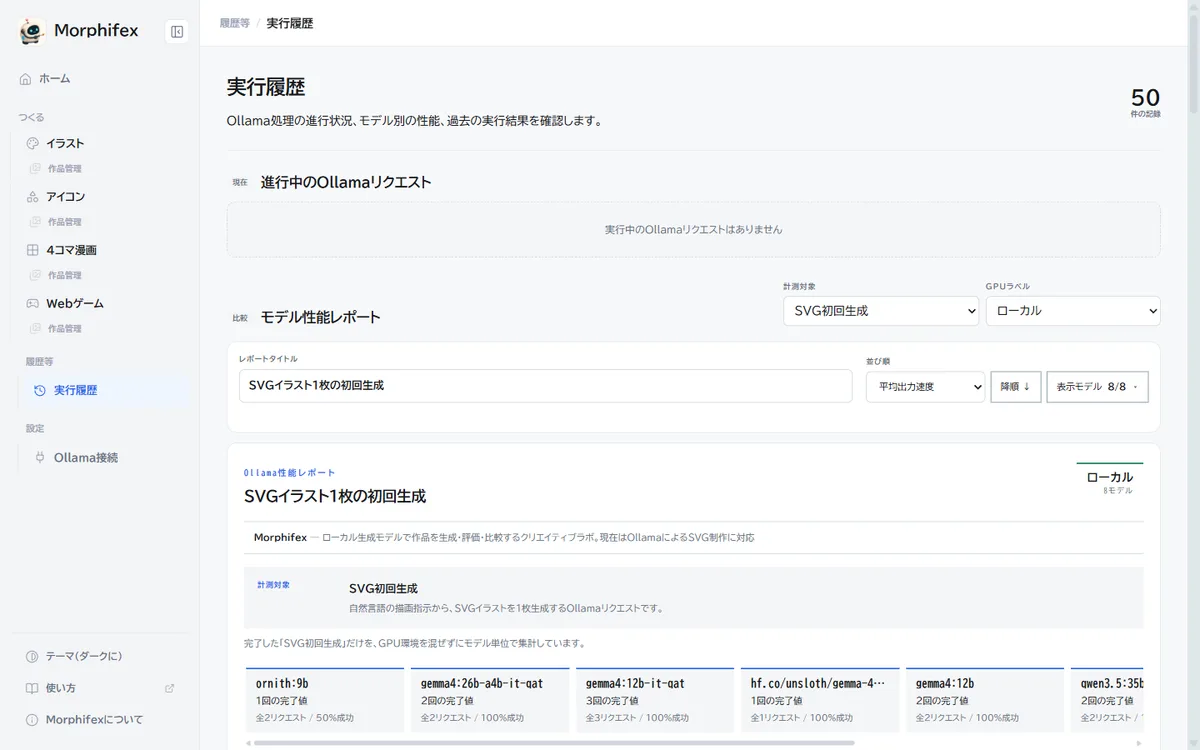Open the Ollama接続 plug icon
Screen dimensions: 1200x750
pyautogui.click(x=40, y=457)
